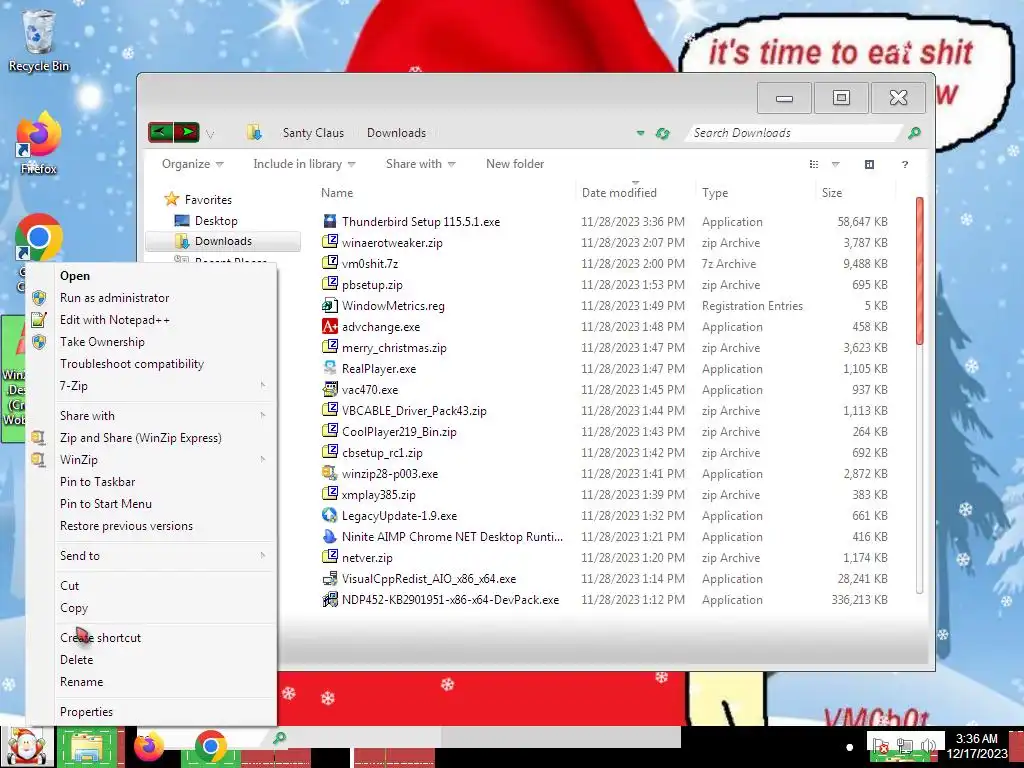This screenshot has width=1024, height=768.
Task: Select the WindowMetrics.reg file icon
Action: 330,306
